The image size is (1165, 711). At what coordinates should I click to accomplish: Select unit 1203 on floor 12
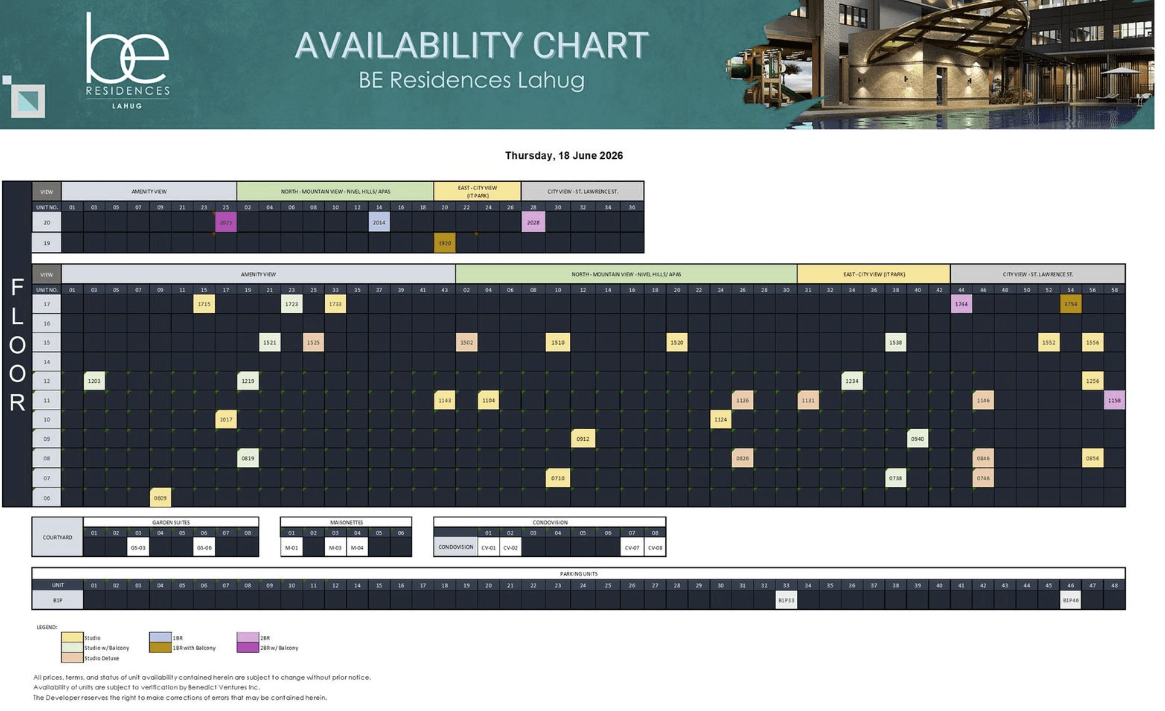[x=94, y=381]
